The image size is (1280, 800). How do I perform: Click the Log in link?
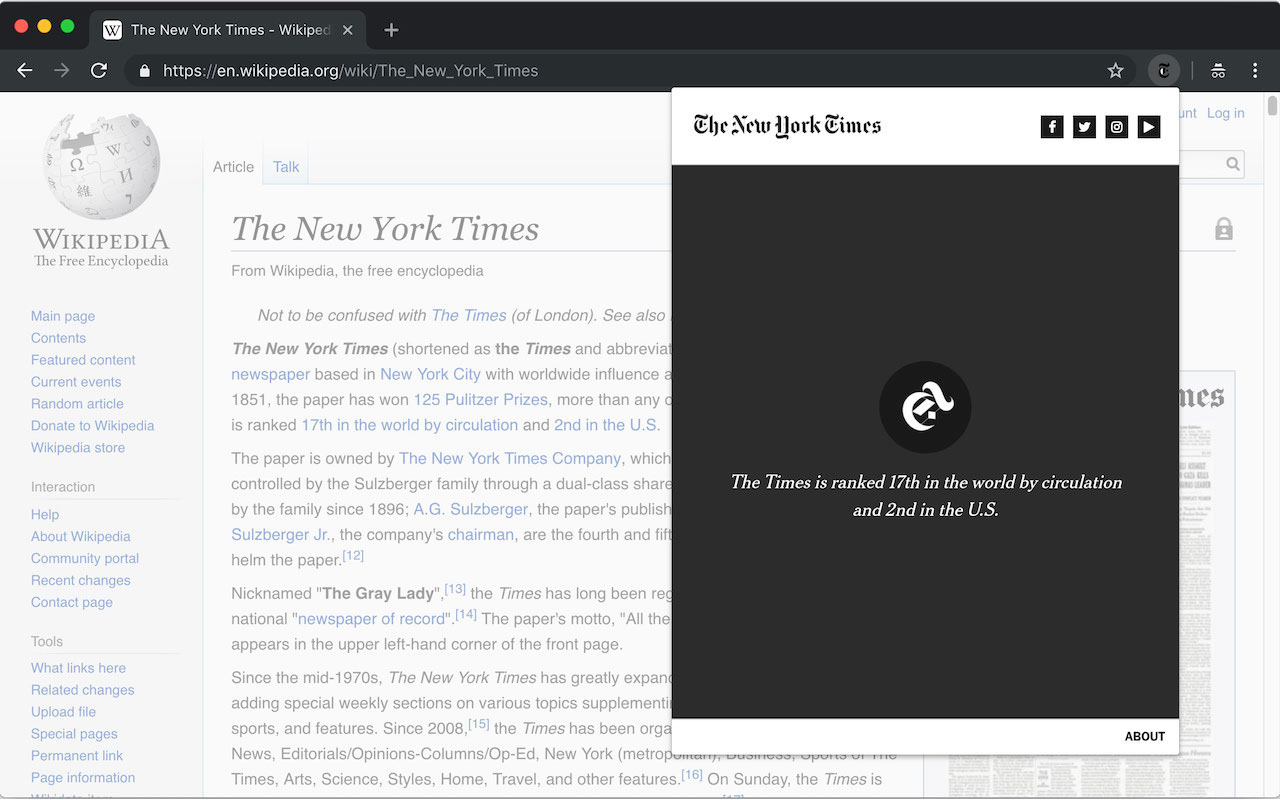point(1225,113)
